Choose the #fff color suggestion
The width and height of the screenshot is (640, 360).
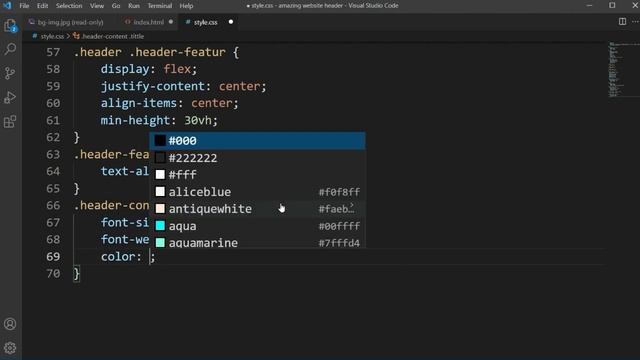tap(257, 175)
